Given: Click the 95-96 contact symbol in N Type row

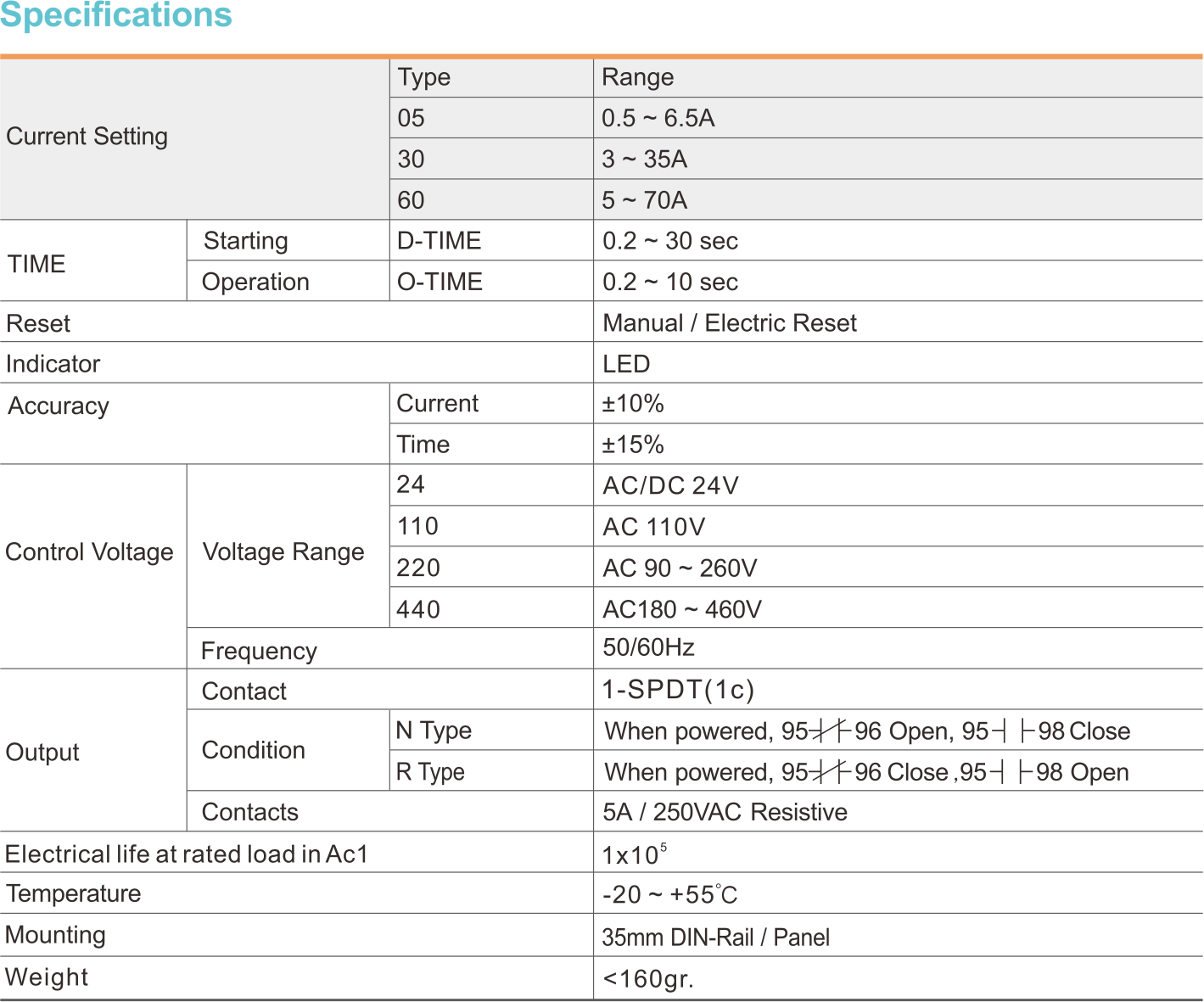Looking at the screenshot, I should (830, 731).
